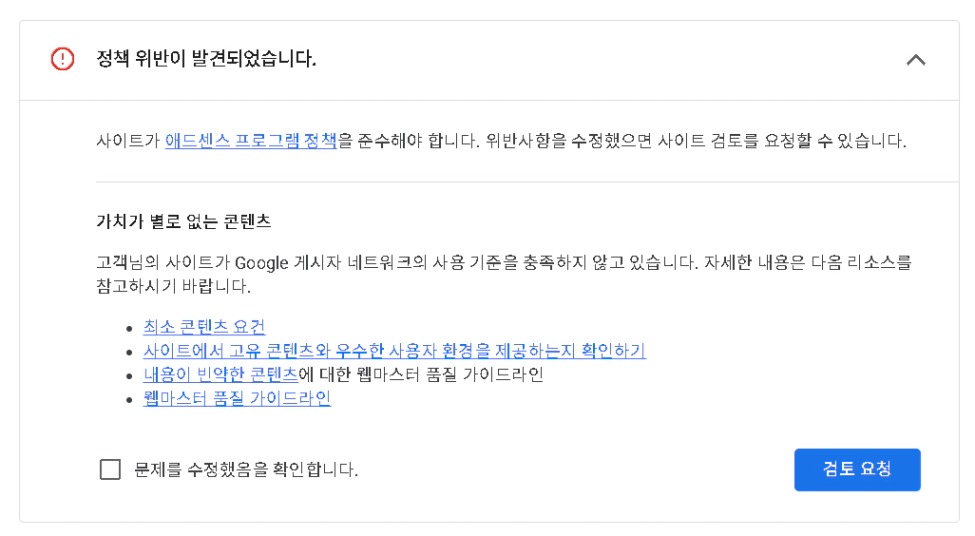This screenshot has height=536, width=975.
Task: Open the 내용이 빈약한 콘텐츠 link
Action: (x=220, y=375)
